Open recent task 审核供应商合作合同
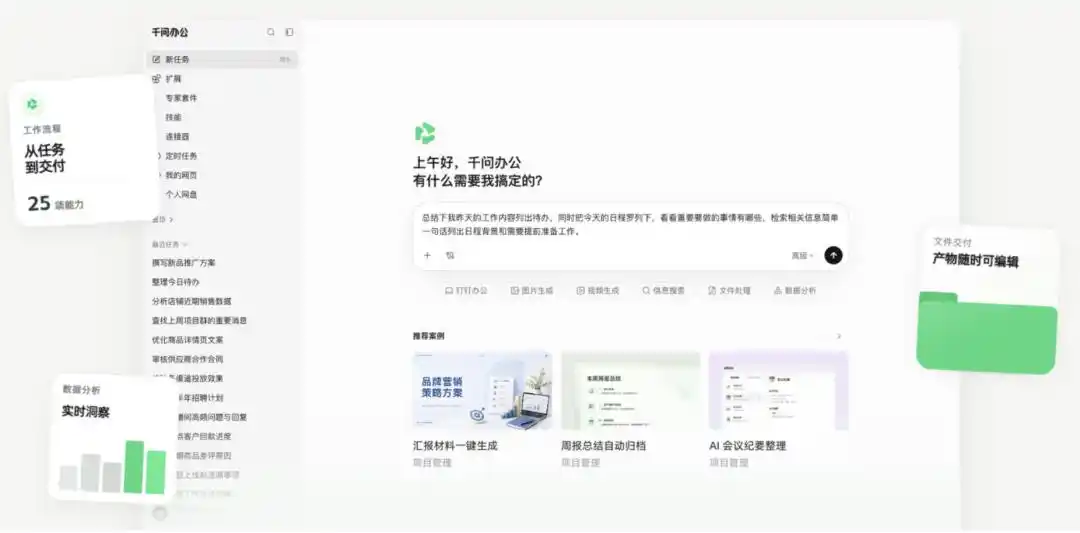The image size is (1080, 533). pos(187,359)
